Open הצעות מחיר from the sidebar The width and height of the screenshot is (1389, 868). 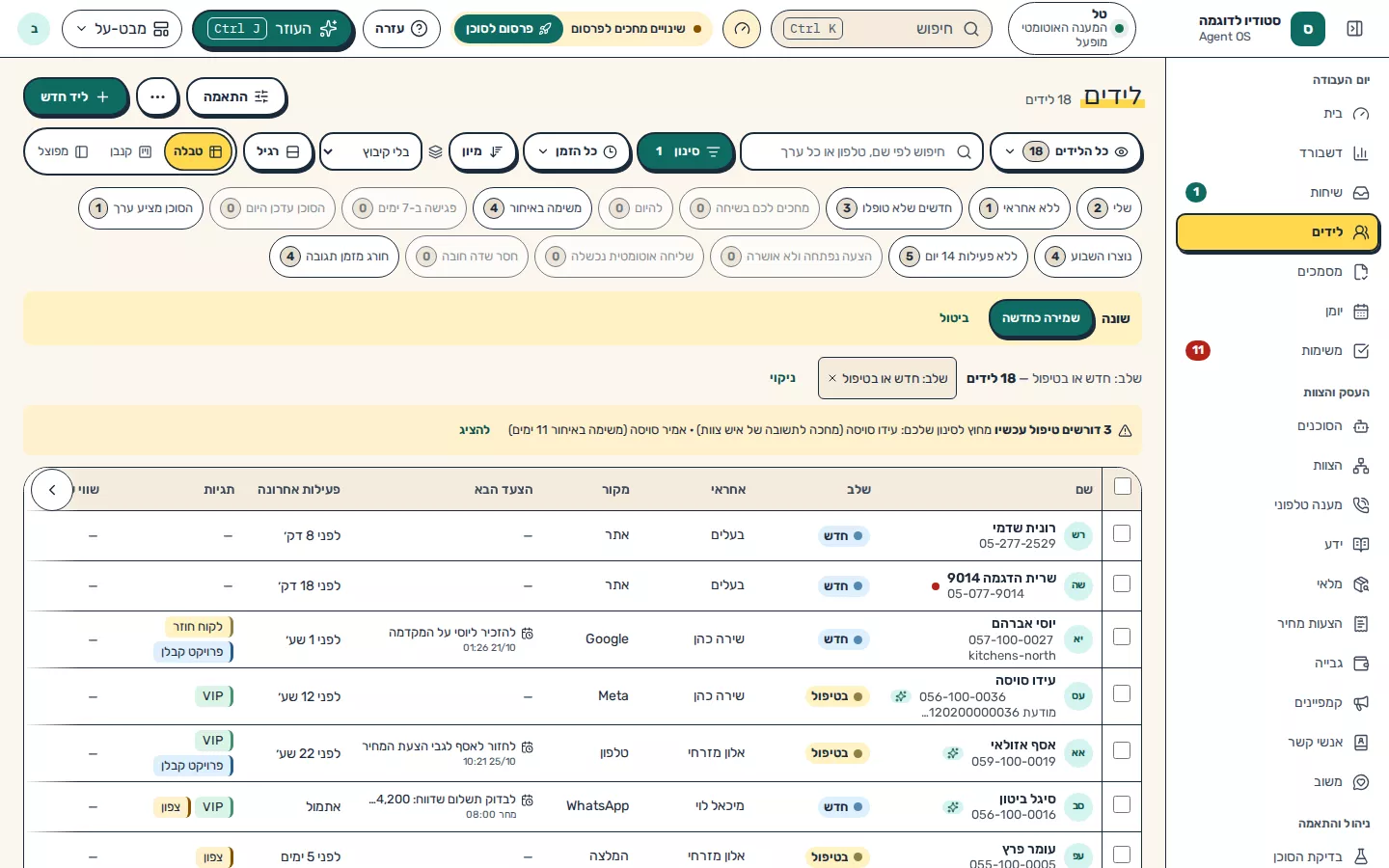pyautogui.click(x=1277, y=624)
